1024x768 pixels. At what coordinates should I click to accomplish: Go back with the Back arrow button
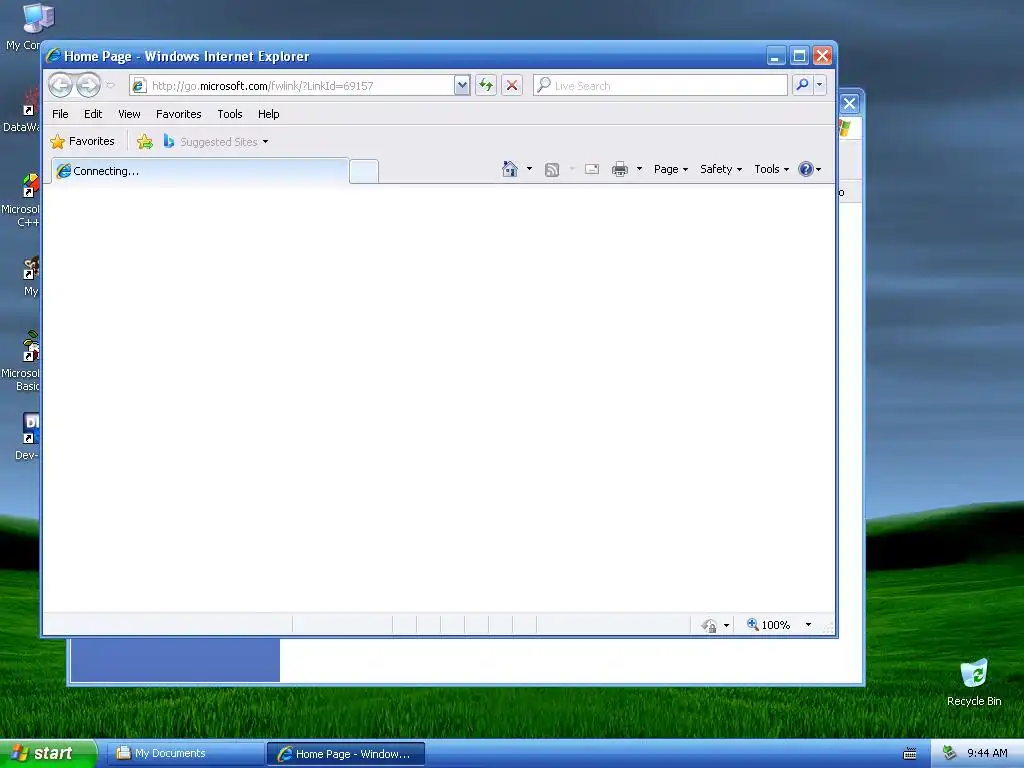pyautogui.click(x=60, y=85)
